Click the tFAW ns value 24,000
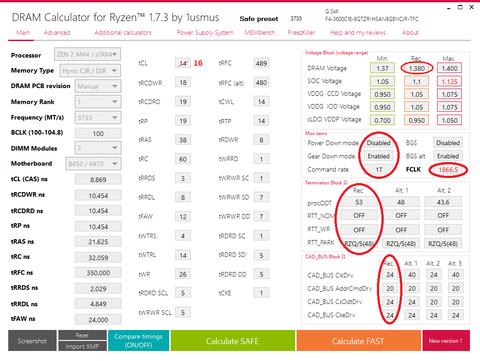 [x=98, y=320]
